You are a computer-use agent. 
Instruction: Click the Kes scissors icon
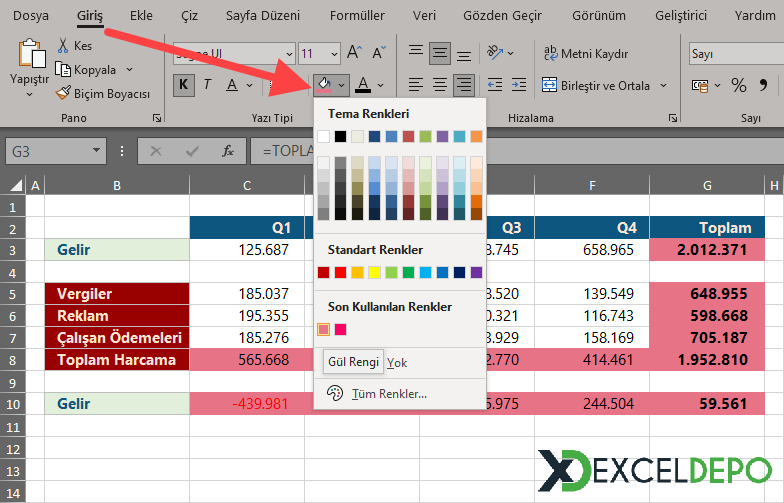coord(62,46)
